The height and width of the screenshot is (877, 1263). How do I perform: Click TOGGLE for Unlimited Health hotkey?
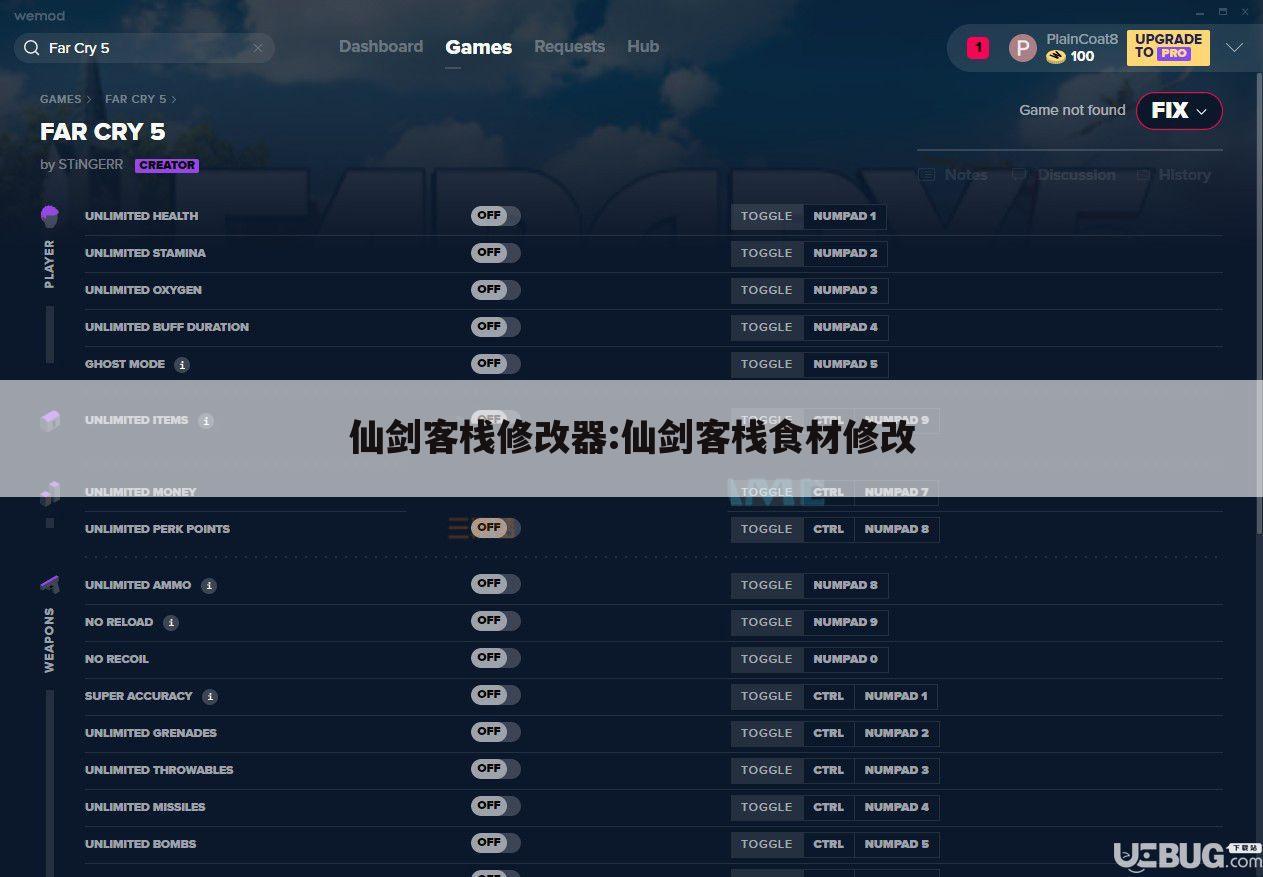[767, 216]
